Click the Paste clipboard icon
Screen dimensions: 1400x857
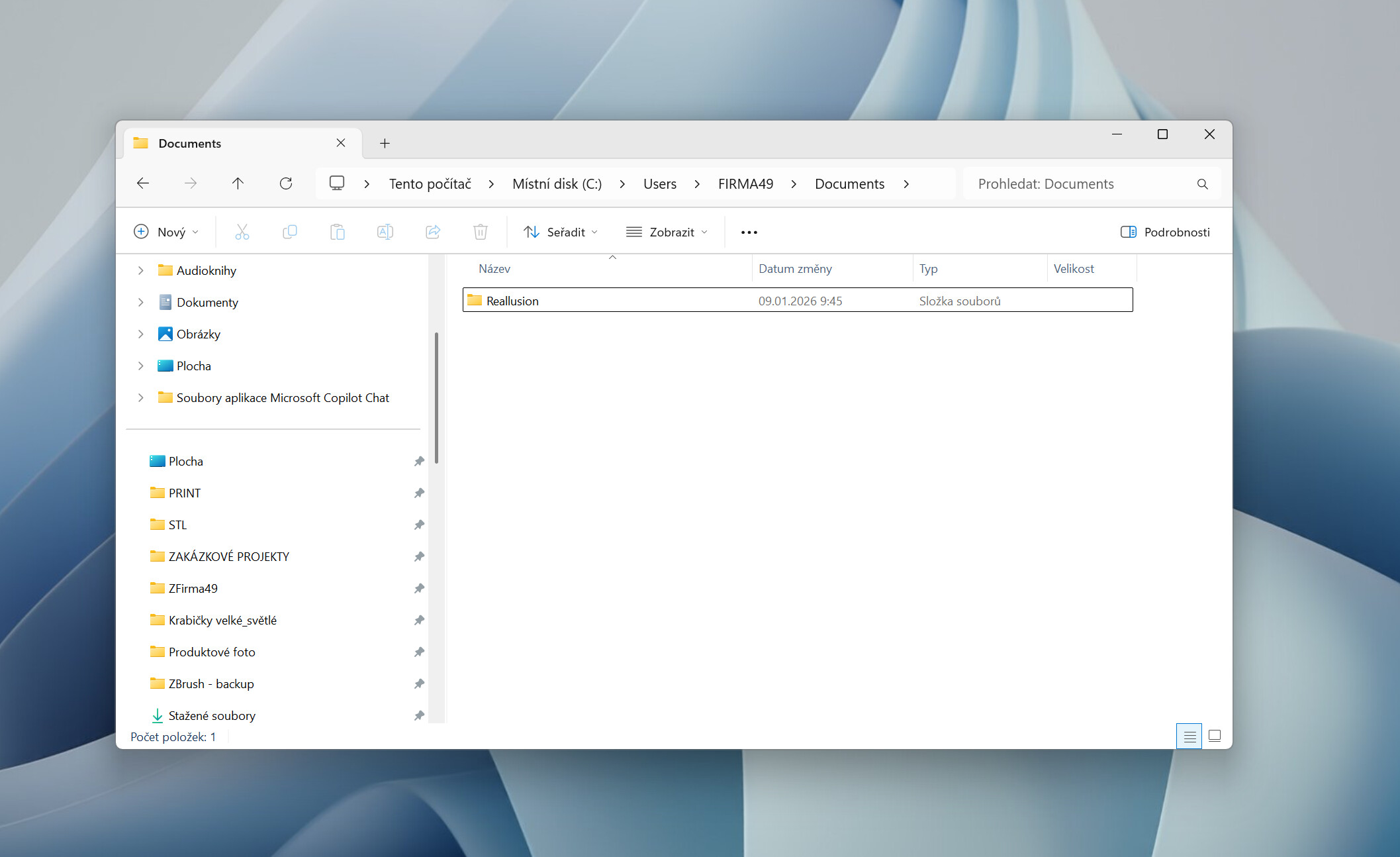[338, 232]
